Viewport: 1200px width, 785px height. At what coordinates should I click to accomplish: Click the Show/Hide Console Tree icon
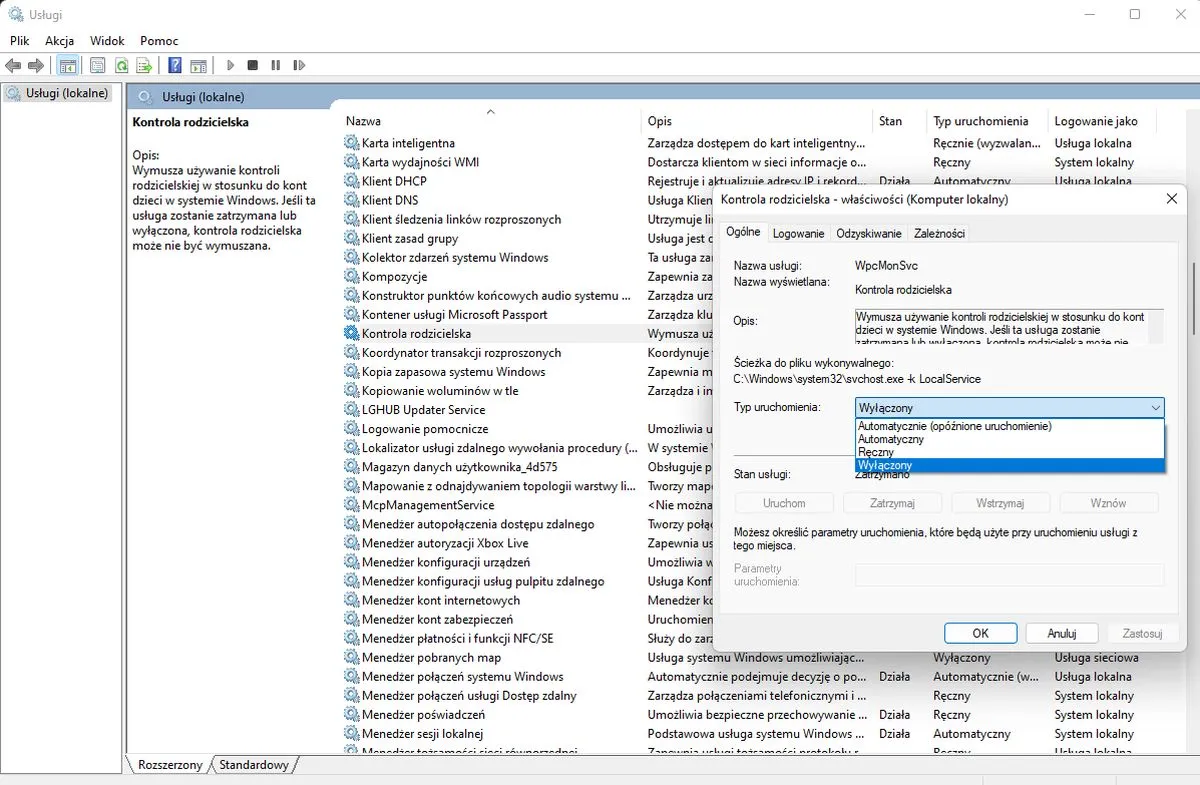(68, 66)
